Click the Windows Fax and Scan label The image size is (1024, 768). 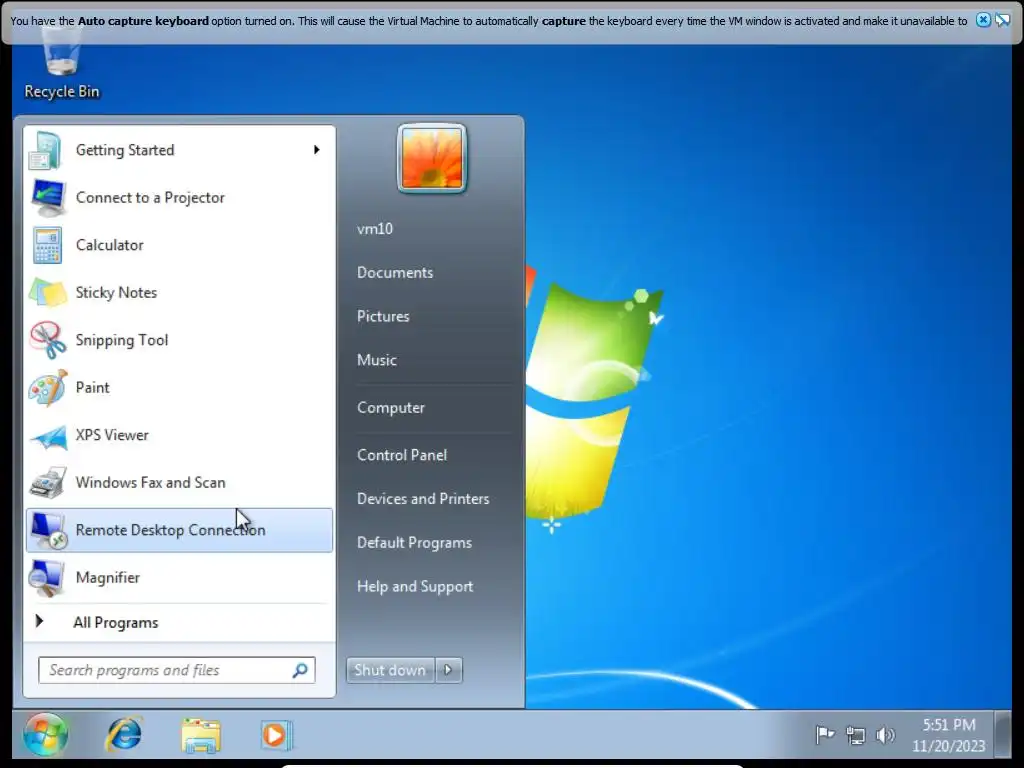151,483
